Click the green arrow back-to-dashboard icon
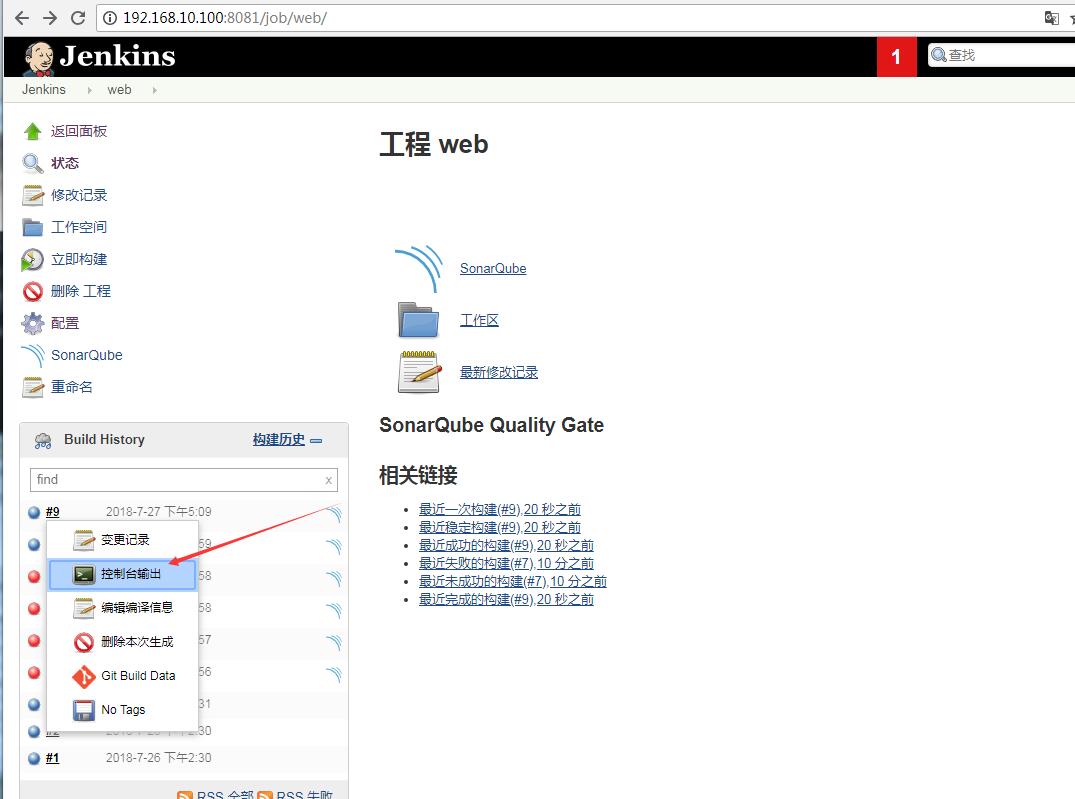The height and width of the screenshot is (799, 1075). (x=33, y=131)
